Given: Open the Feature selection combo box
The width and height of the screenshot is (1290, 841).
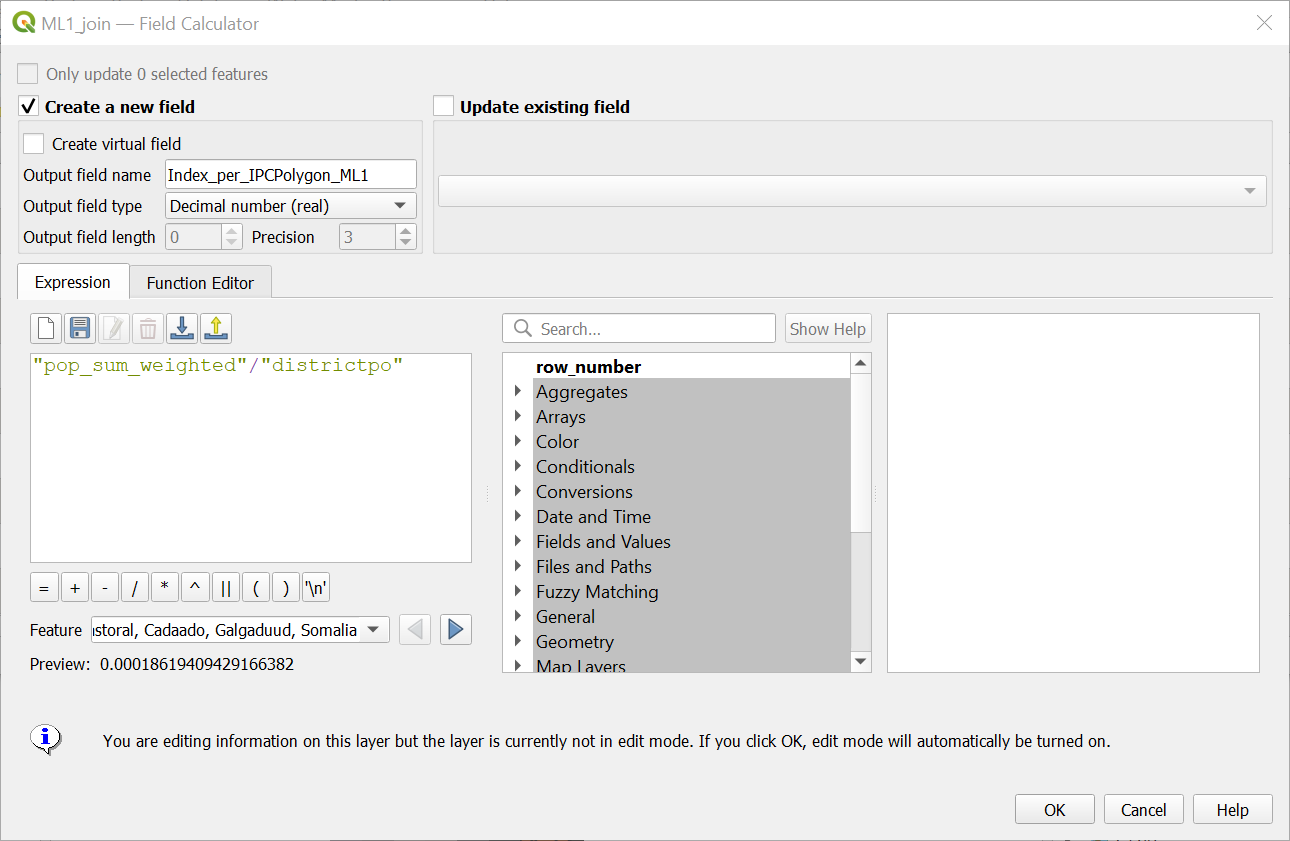Looking at the screenshot, I should (x=240, y=630).
